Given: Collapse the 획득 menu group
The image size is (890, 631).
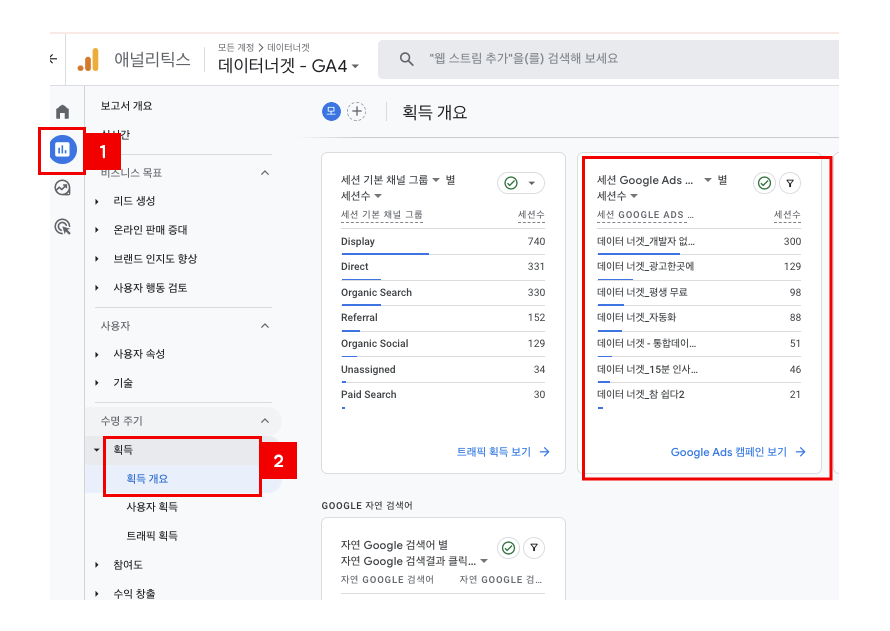Looking at the screenshot, I should pos(97,449).
